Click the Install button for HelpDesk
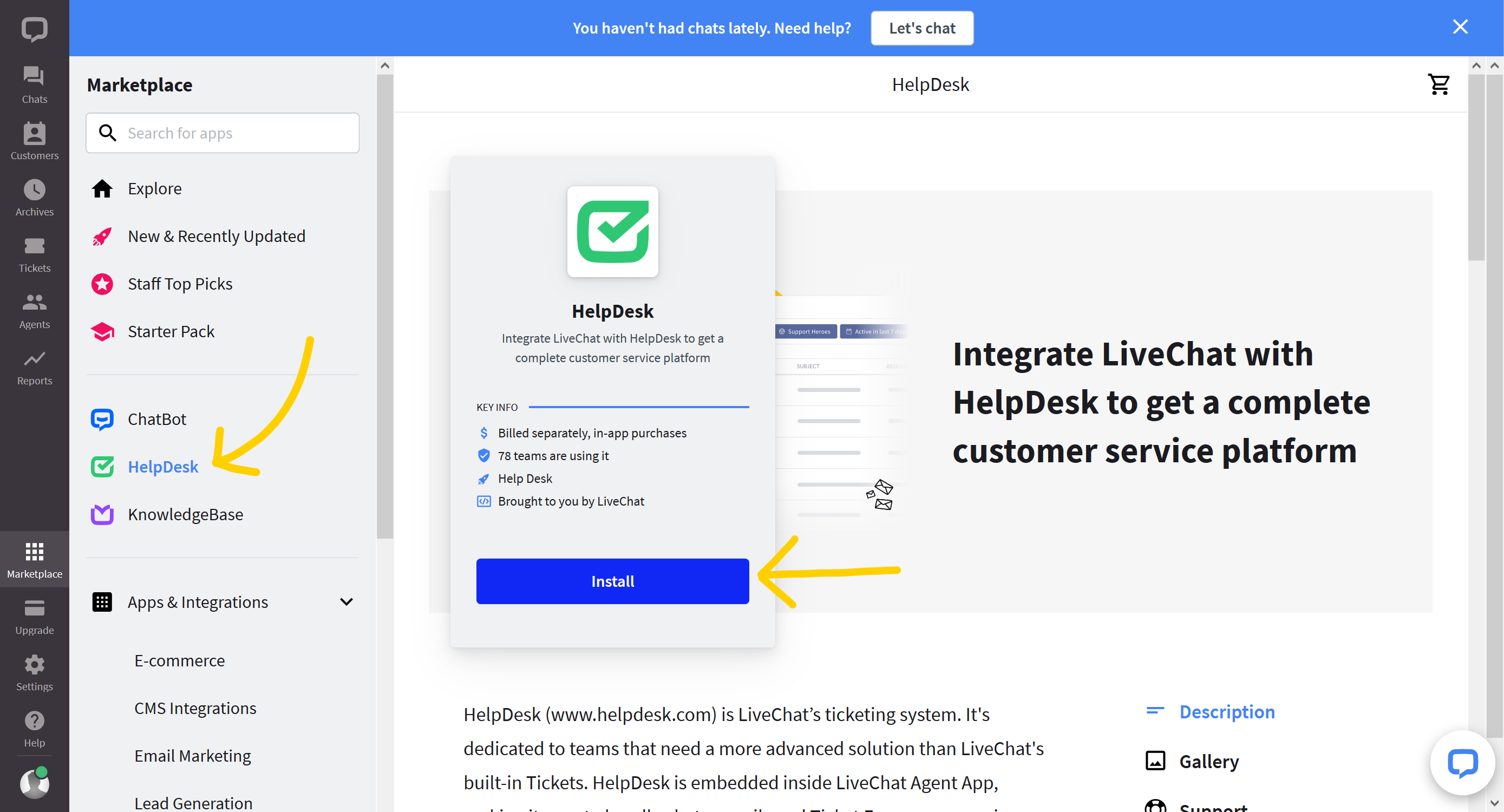The width and height of the screenshot is (1504, 812). (612, 581)
